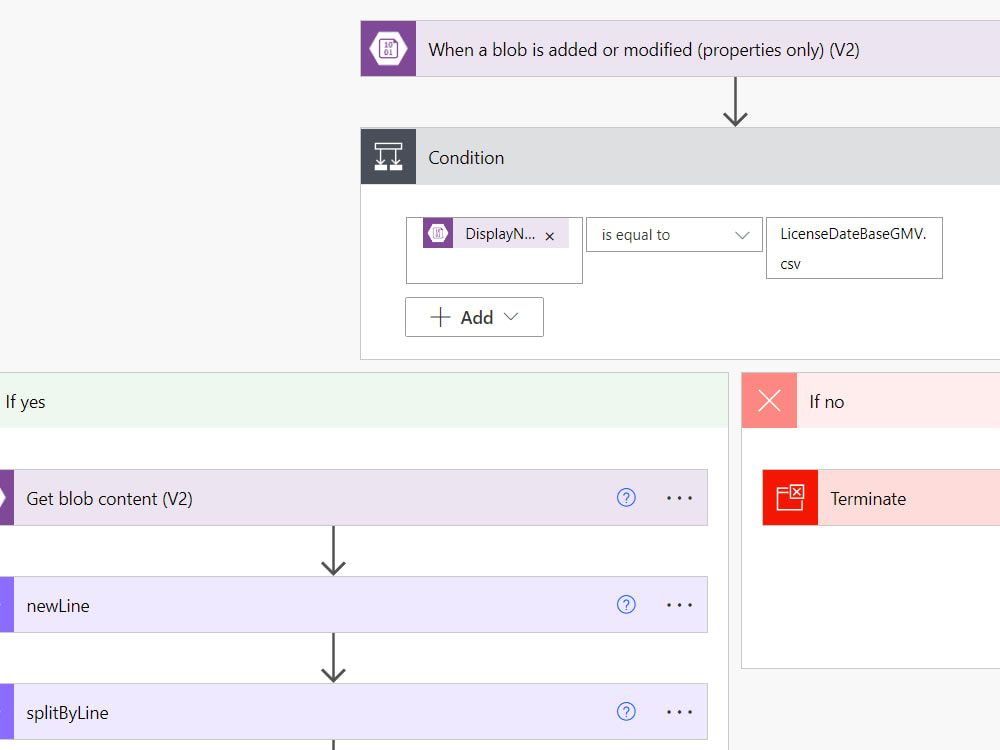Viewport: 1000px width, 750px height.
Task: Open newLine action ellipsis menu
Action: tap(680, 605)
